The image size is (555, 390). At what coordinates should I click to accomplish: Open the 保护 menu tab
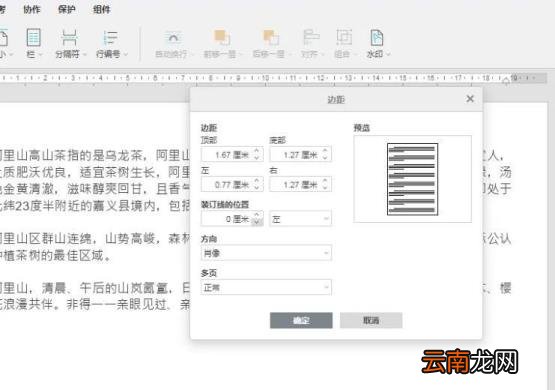point(67,9)
